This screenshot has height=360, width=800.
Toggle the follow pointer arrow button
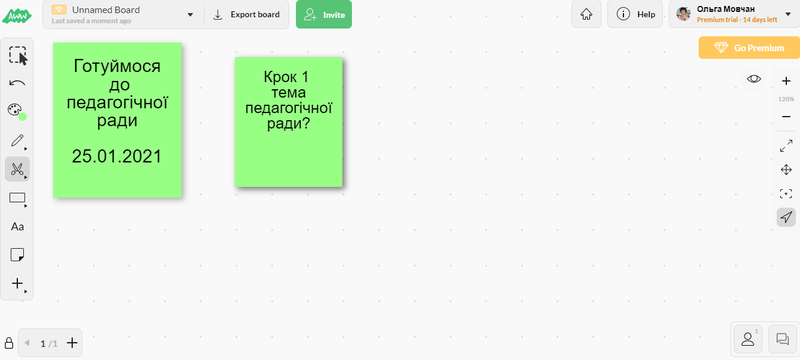tap(786, 217)
